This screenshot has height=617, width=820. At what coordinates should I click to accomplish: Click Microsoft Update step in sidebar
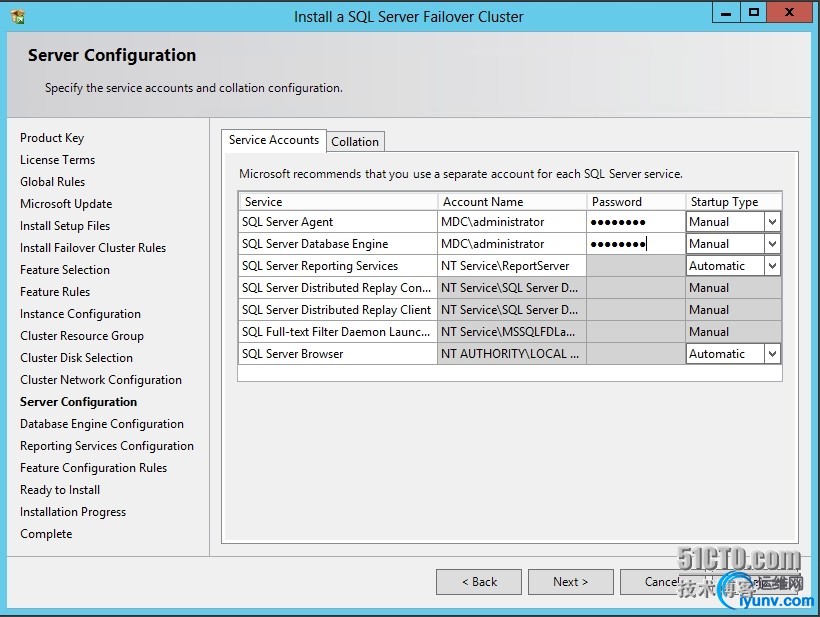66,204
